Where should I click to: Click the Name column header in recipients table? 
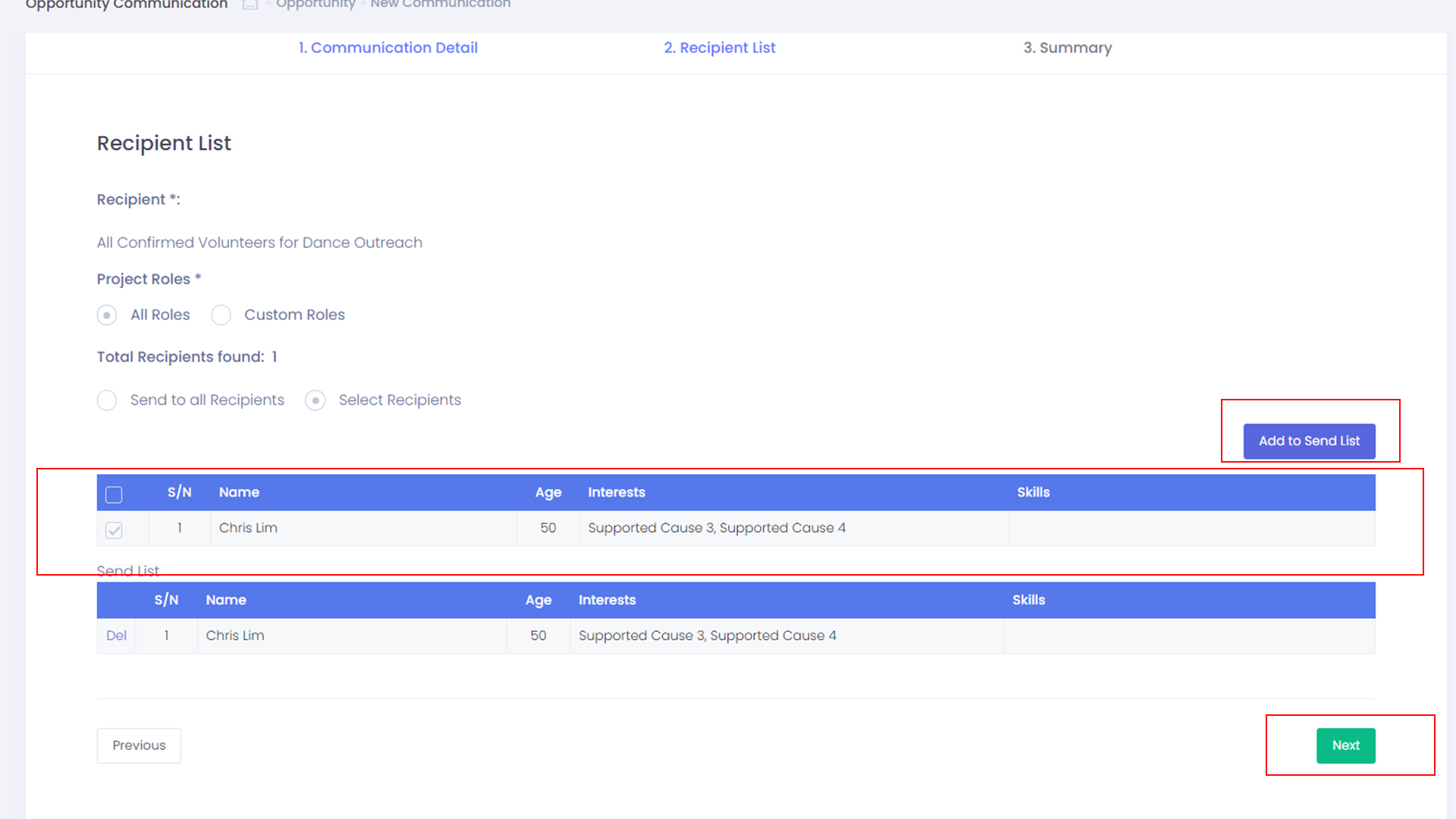click(239, 492)
